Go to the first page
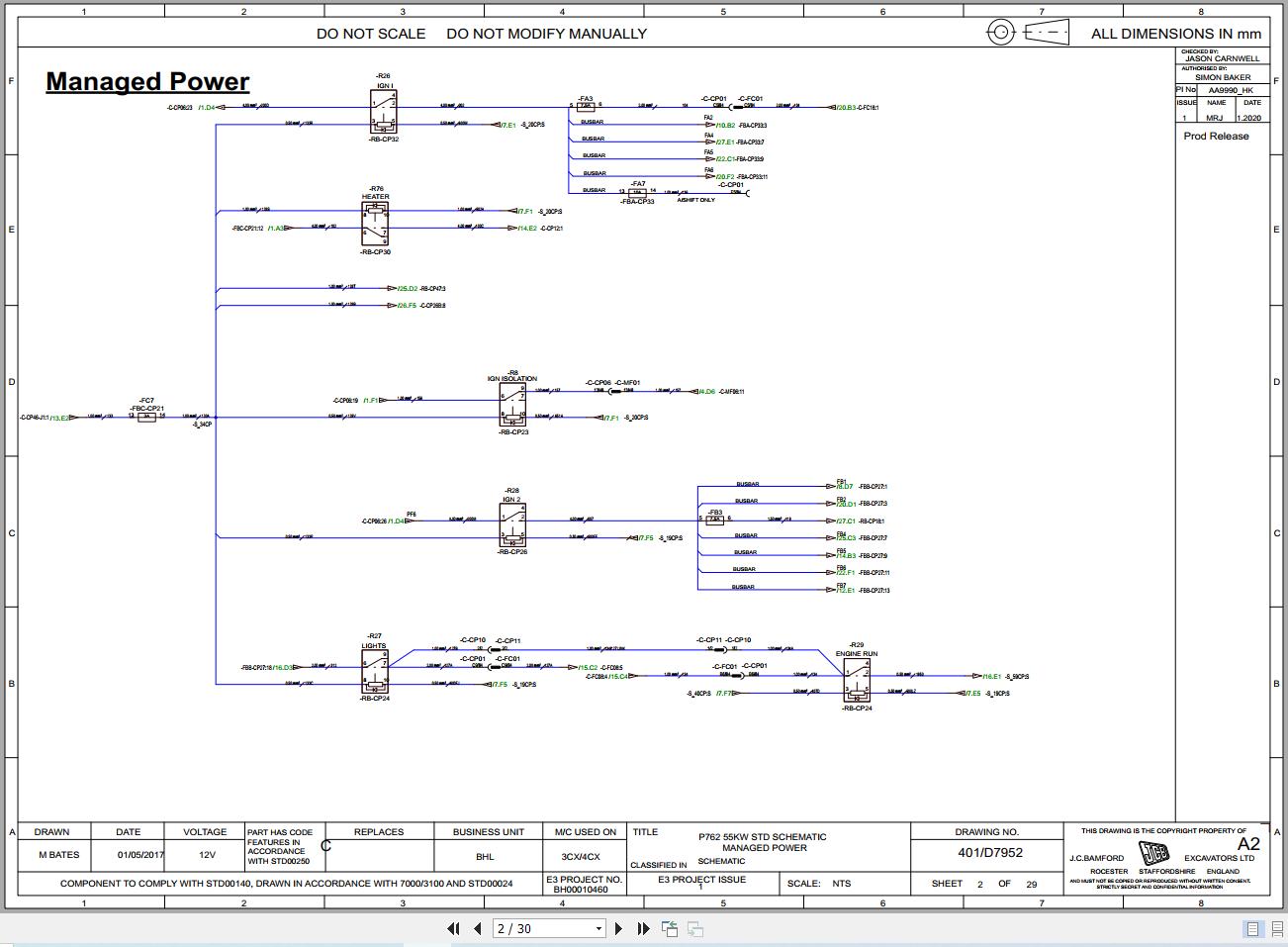Viewport: 1288px width, 947px height. tap(454, 928)
